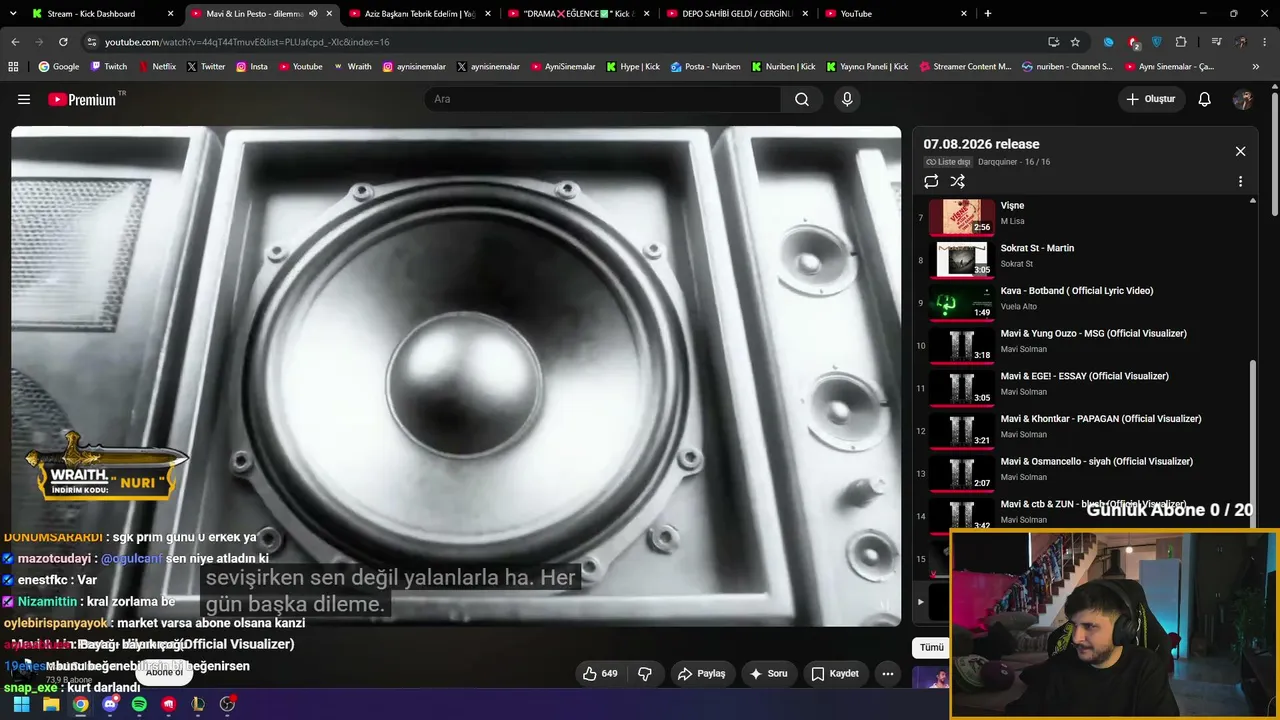Image resolution: width=1280 pixels, height=720 pixels.
Task: Shuffle the playlist
Action: click(x=957, y=181)
